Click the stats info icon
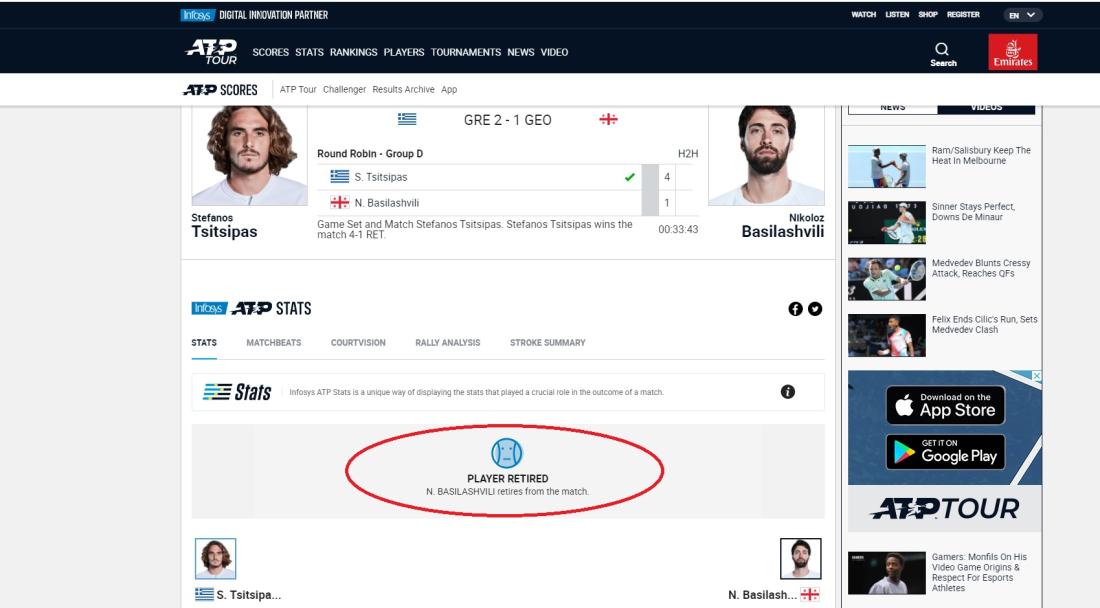This screenshot has width=1100, height=608. click(788, 392)
